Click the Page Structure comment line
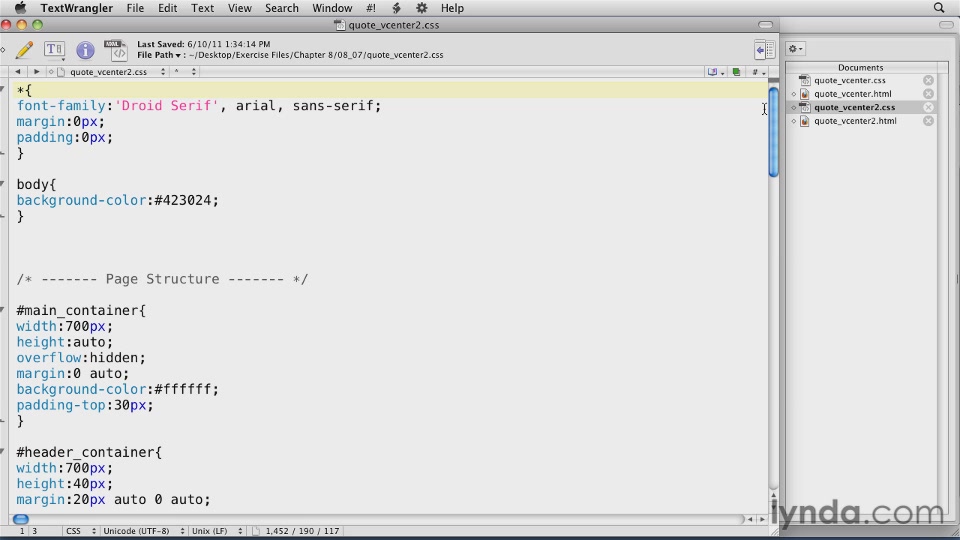The height and width of the screenshot is (540, 960). pyautogui.click(x=162, y=279)
